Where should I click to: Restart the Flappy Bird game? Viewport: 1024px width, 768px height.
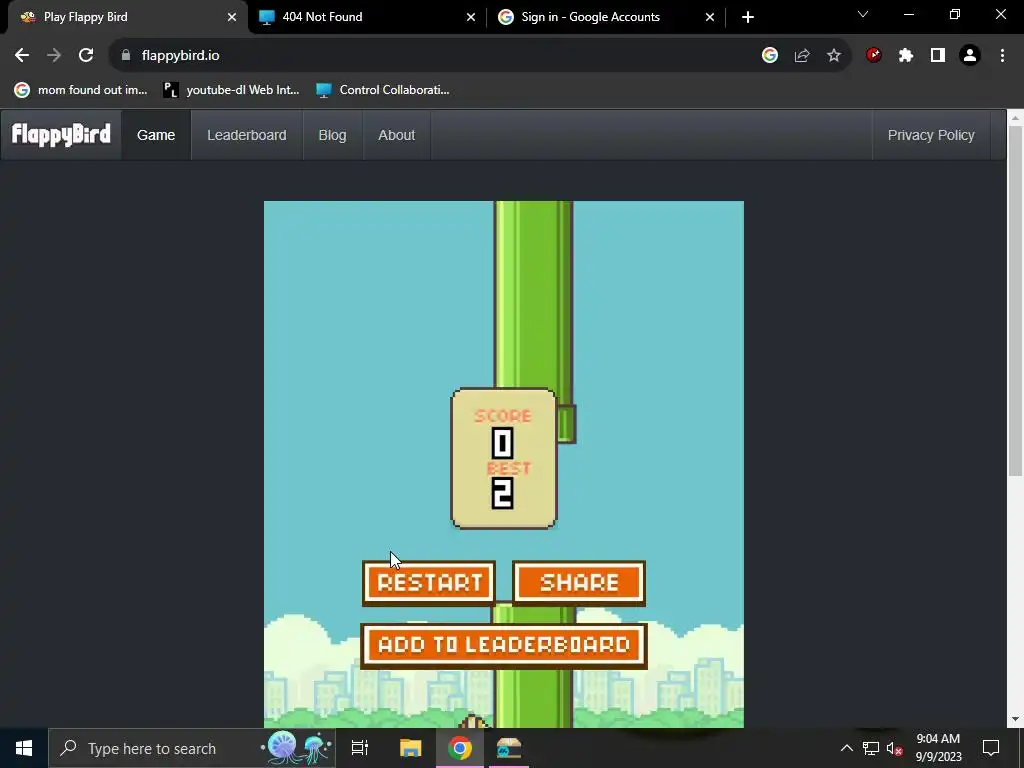click(429, 583)
